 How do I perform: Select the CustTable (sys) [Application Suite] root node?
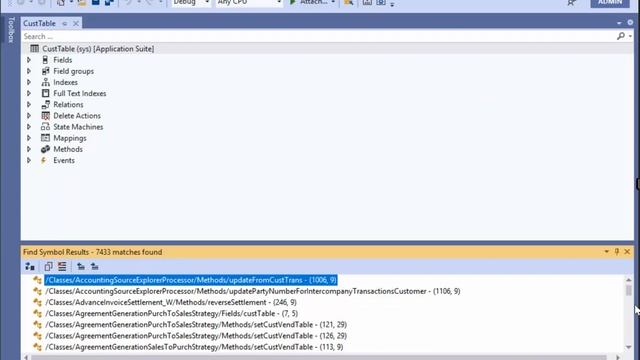click(x=98, y=49)
